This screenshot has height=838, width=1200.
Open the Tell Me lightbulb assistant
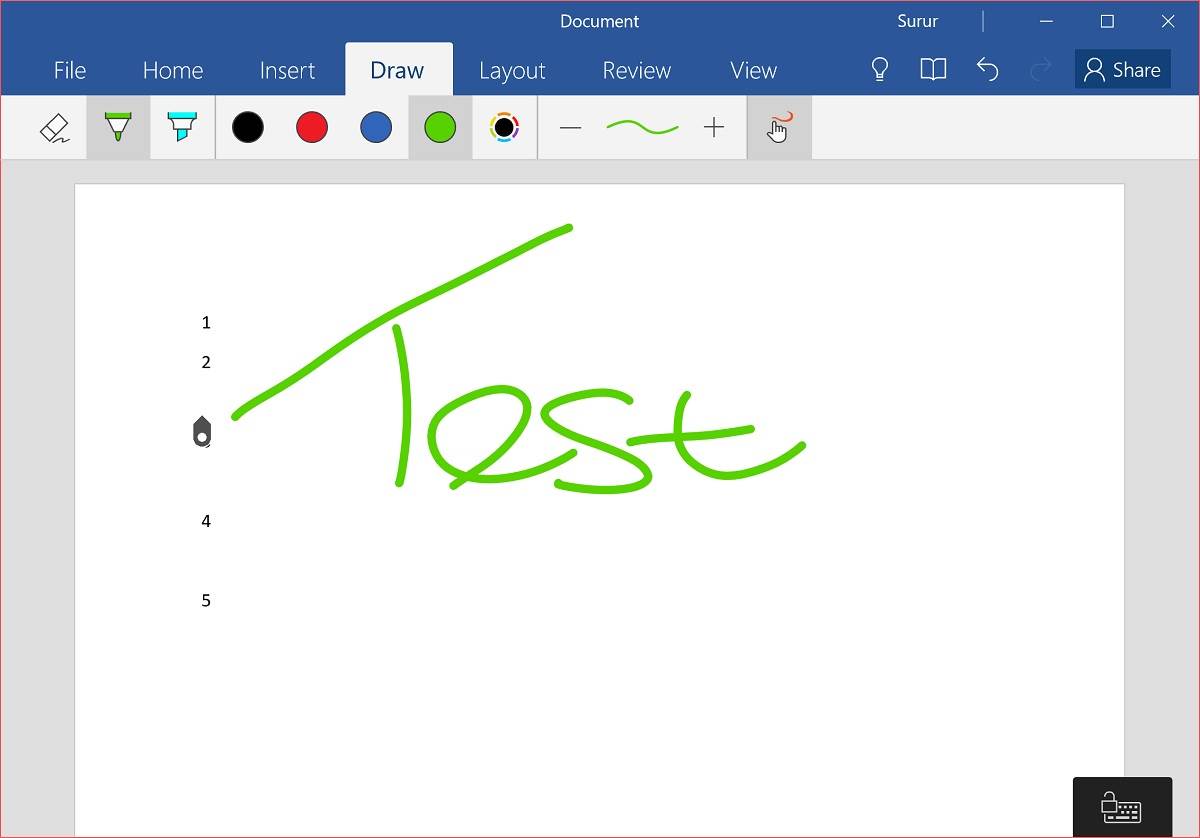pyautogui.click(x=879, y=69)
